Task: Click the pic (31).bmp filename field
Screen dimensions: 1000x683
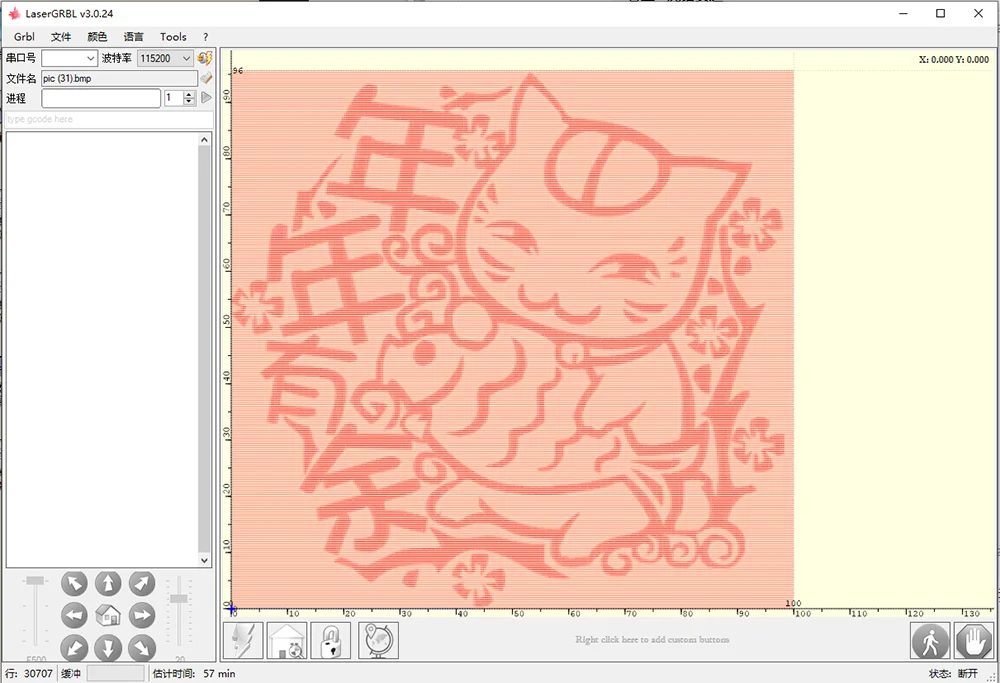Action: (x=119, y=78)
